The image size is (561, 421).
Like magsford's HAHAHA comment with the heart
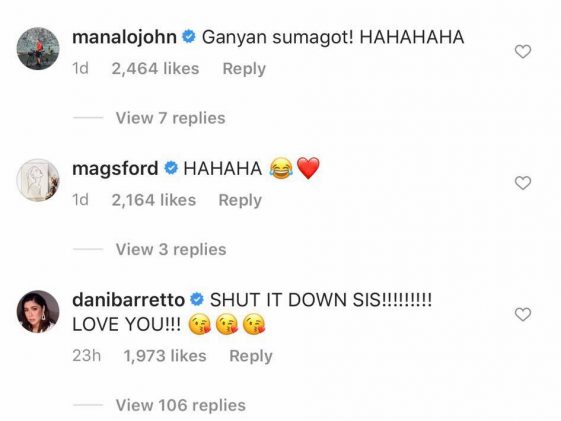[x=523, y=183]
